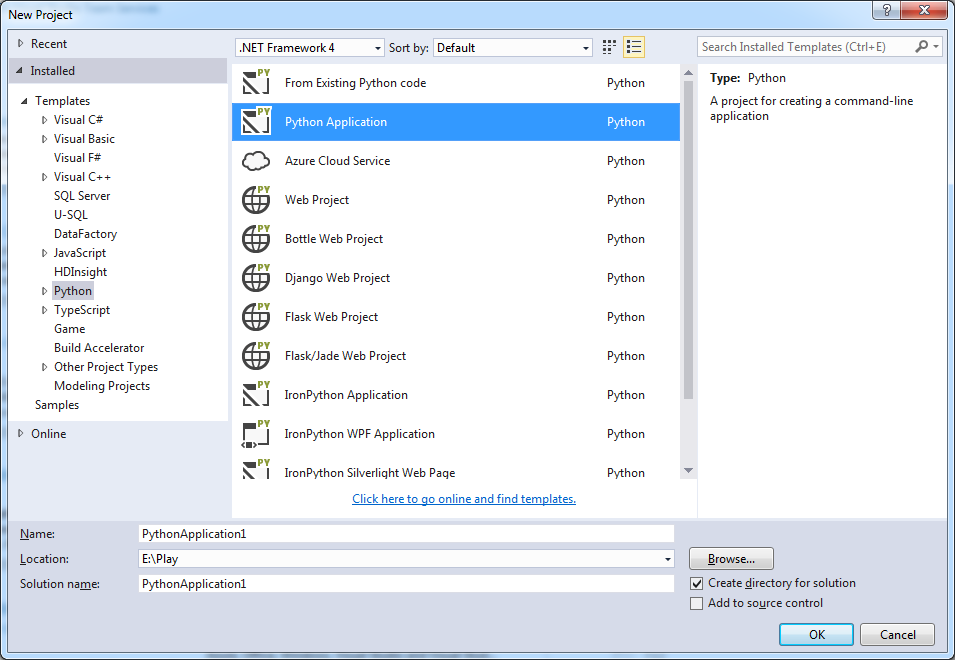
Task: Collapse the Templates tree node
Action: pyautogui.click(x=24, y=101)
